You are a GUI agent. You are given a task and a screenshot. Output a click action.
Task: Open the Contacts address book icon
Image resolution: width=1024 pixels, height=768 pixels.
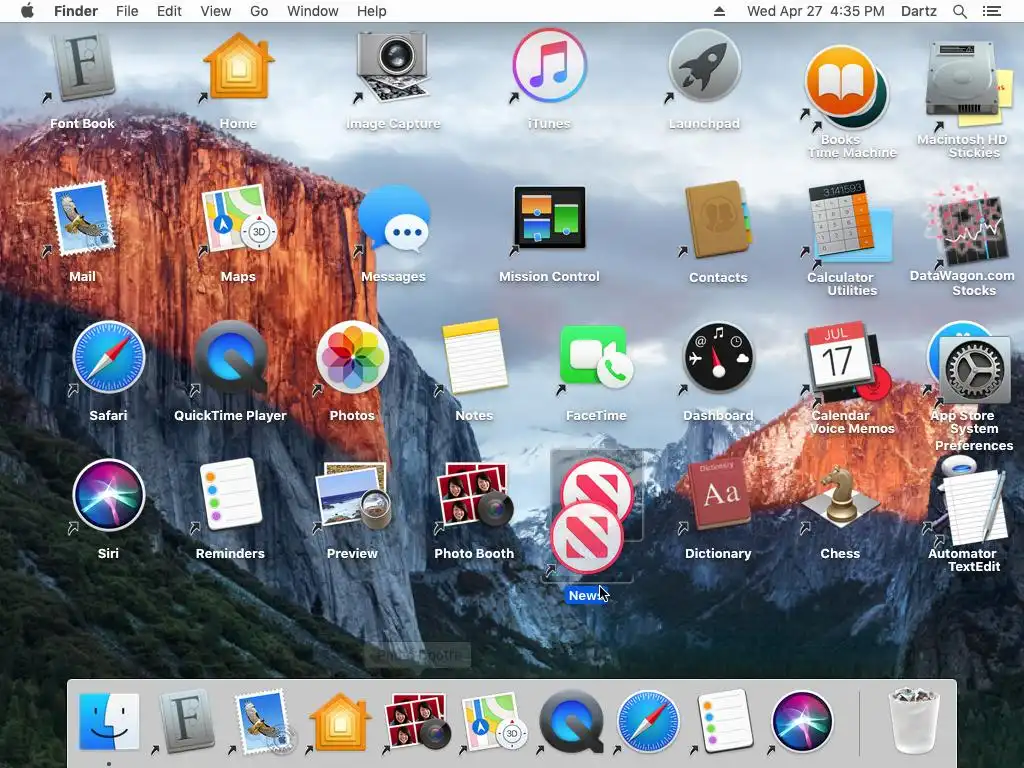coord(718,219)
